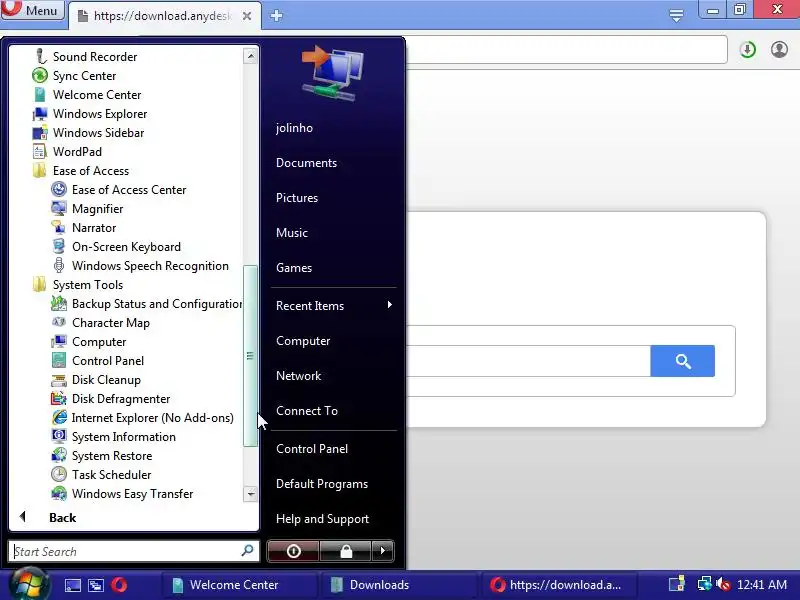Click the user account picture in start menu
The image size is (800, 600).
333,73
